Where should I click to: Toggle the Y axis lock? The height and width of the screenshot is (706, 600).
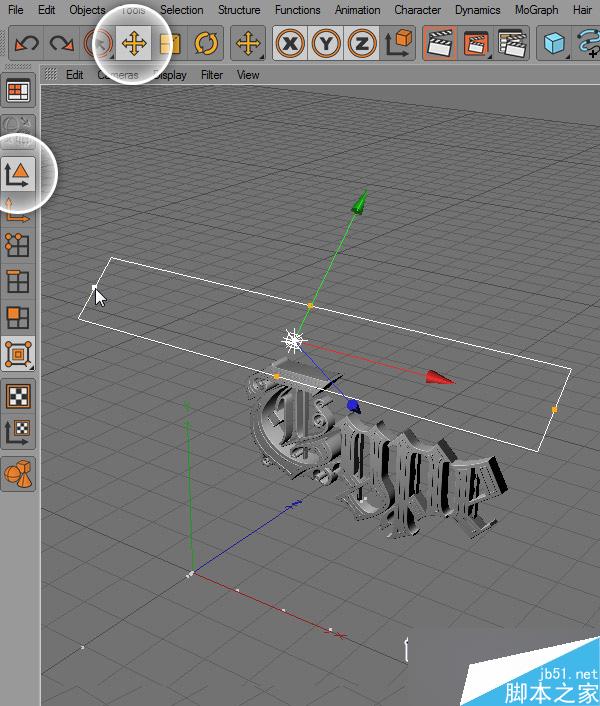[325, 43]
